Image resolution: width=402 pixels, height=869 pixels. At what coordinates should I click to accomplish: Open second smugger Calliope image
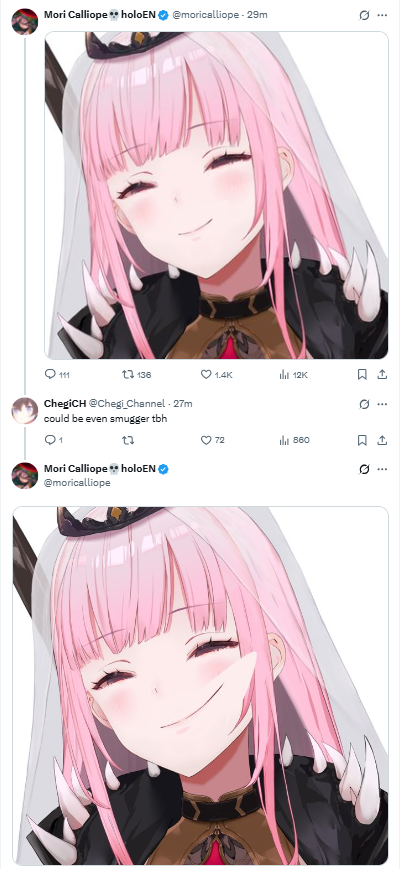click(x=201, y=686)
